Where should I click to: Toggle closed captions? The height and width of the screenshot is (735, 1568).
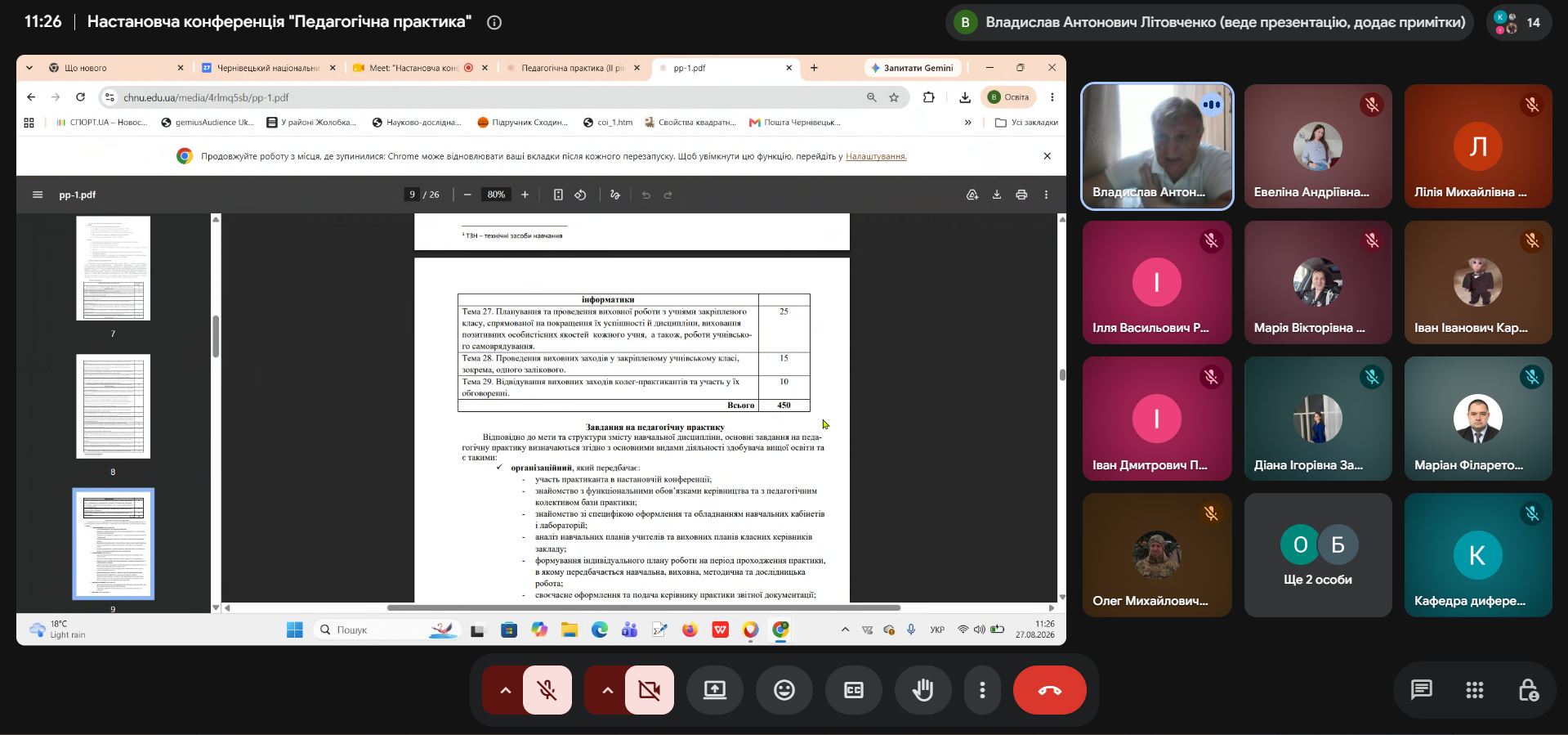[x=854, y=690]
